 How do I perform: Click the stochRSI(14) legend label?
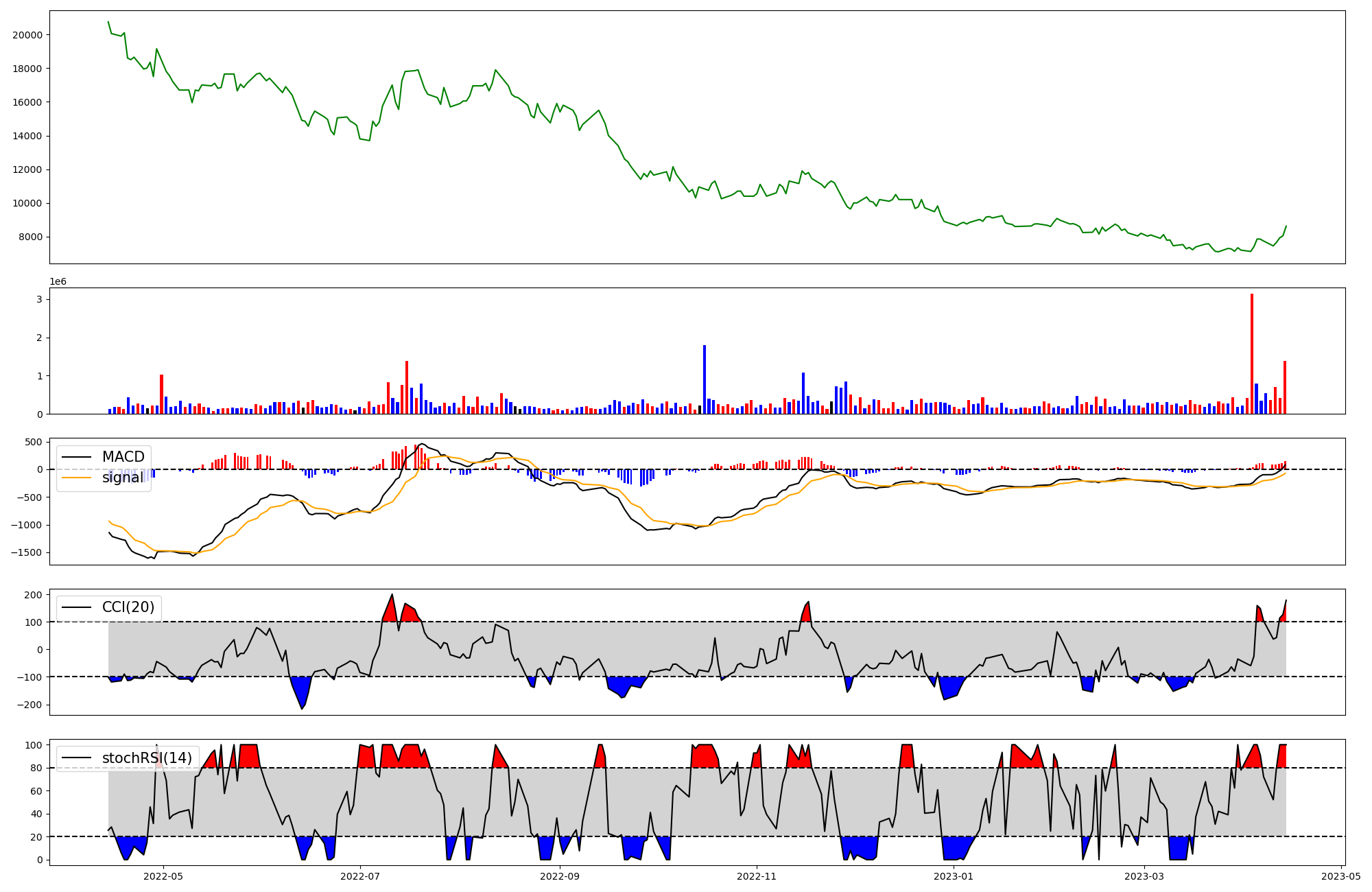click(x=147, y=758)
